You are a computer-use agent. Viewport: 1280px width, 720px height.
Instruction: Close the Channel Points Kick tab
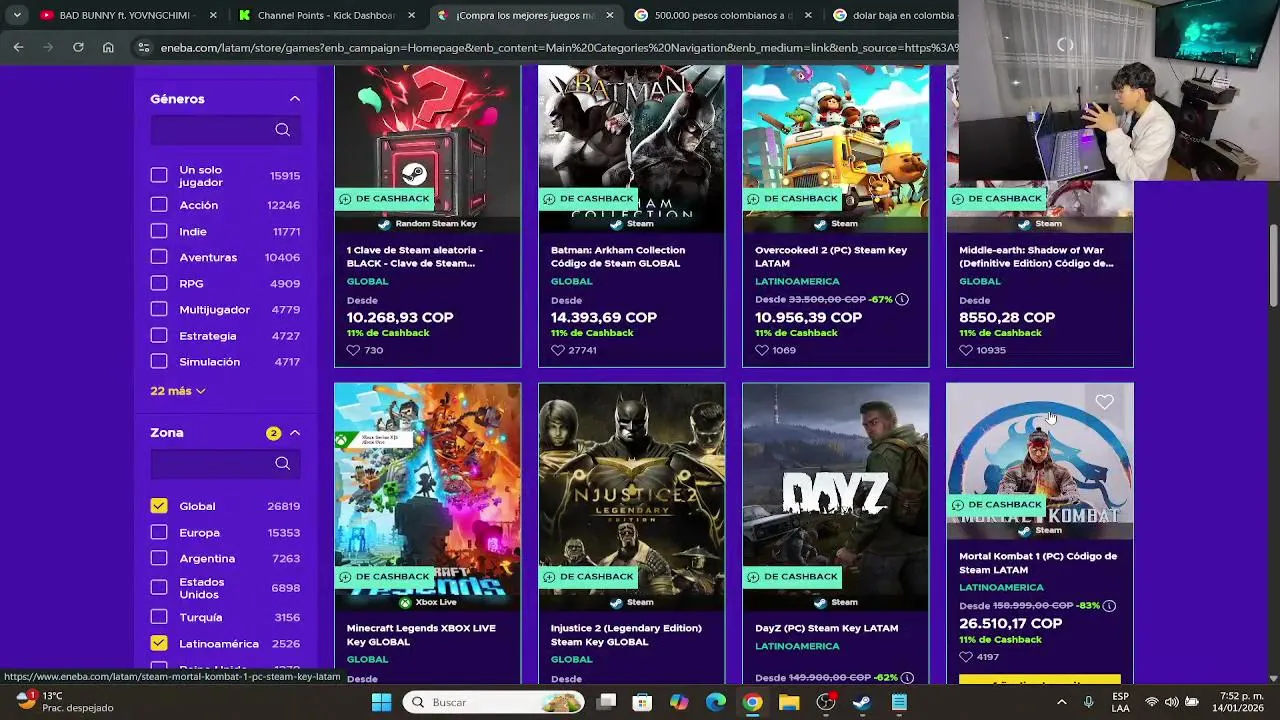(x=411, y=15)
